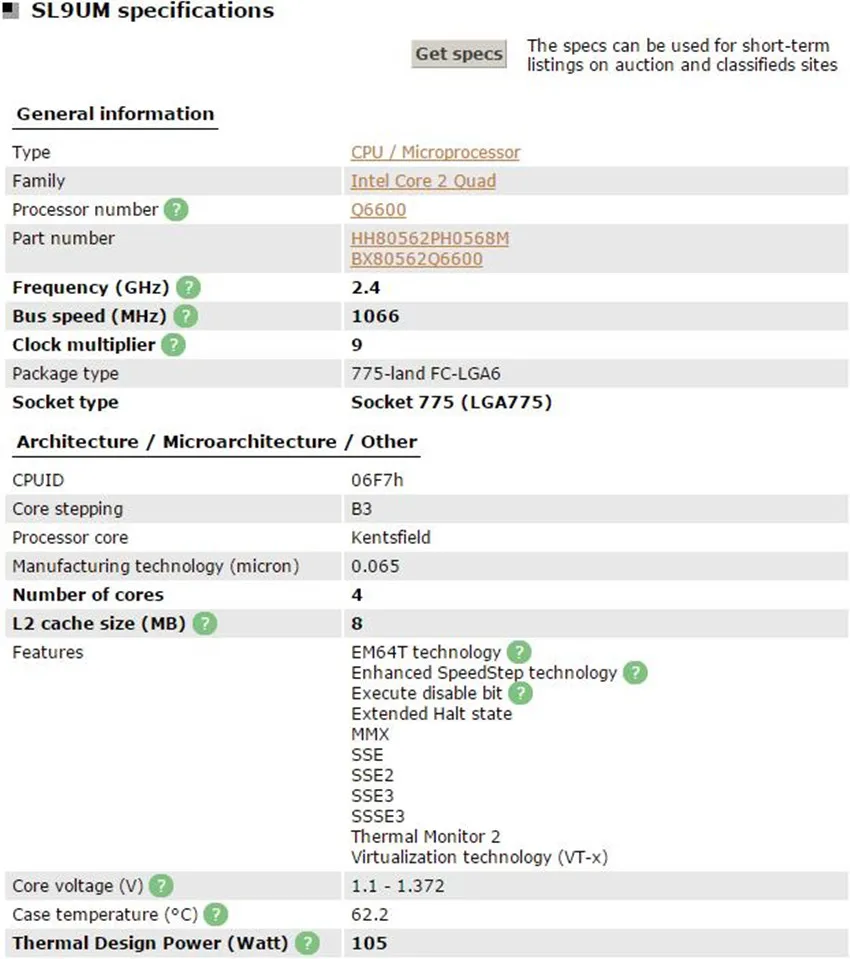Open the Clock multiplier help icon
Viewport: 850px width, 959px height.
(174, 345)
